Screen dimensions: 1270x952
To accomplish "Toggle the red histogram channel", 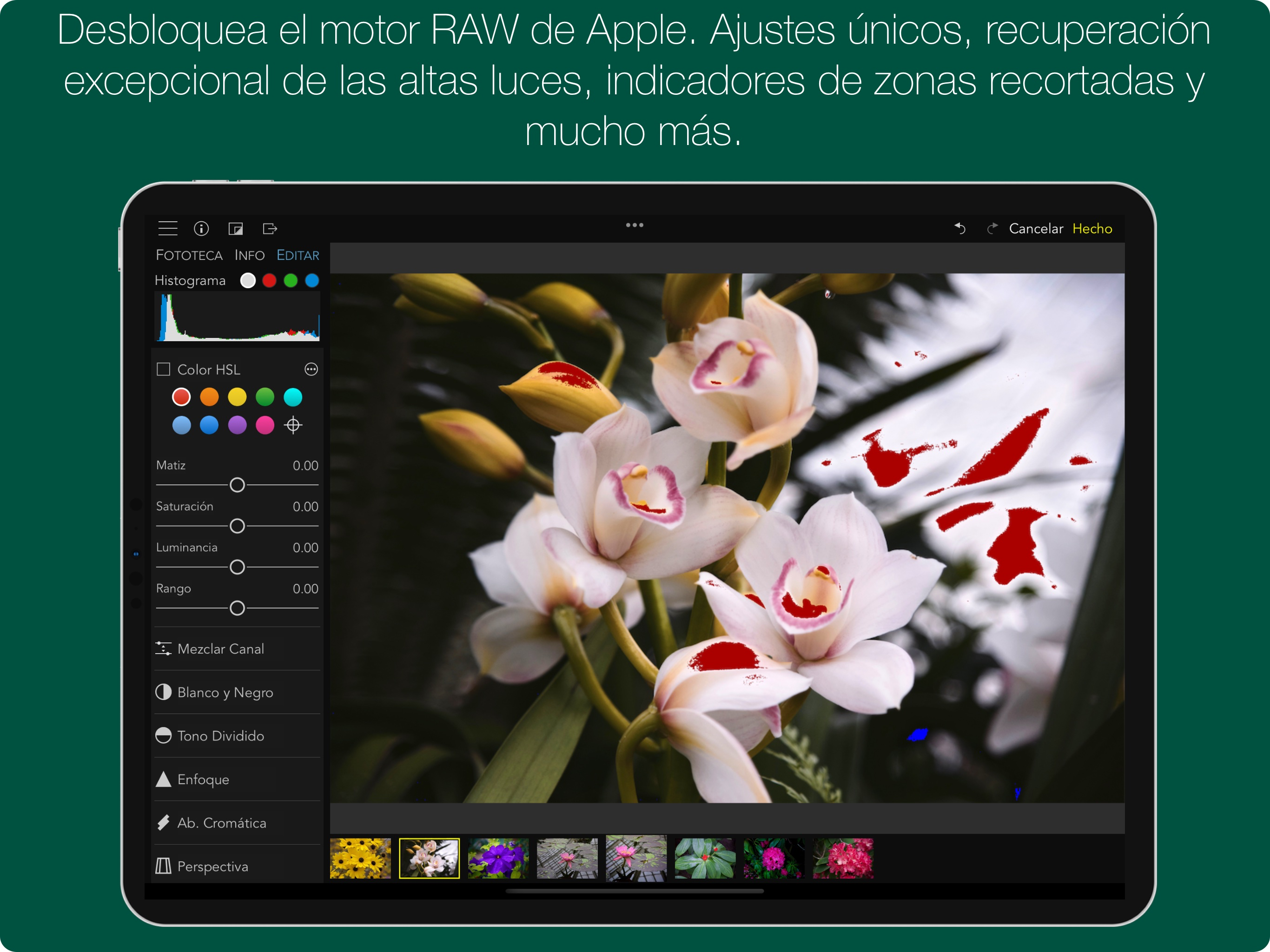I will [269, 280].
